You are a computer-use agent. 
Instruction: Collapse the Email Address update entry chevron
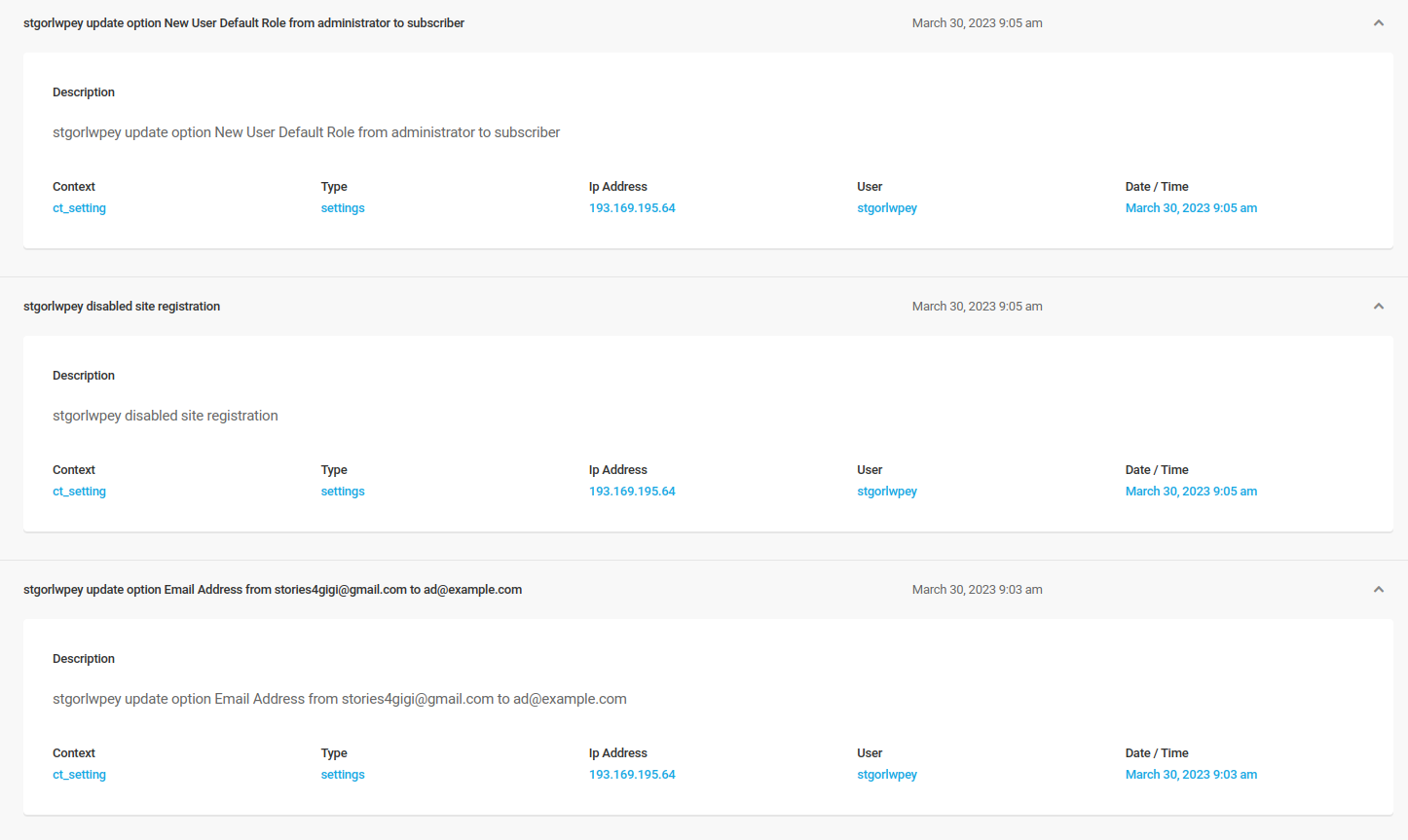pos(1378,590)
